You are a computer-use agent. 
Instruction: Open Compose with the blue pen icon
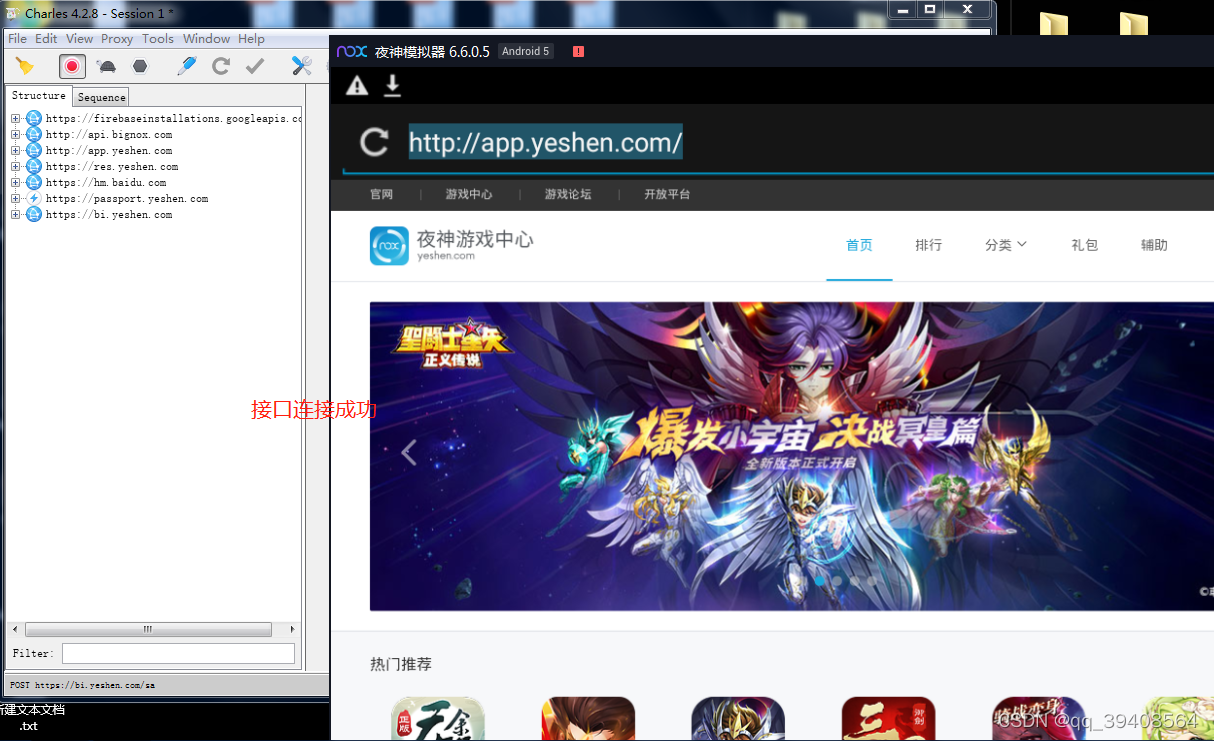(x=187, y=66)
